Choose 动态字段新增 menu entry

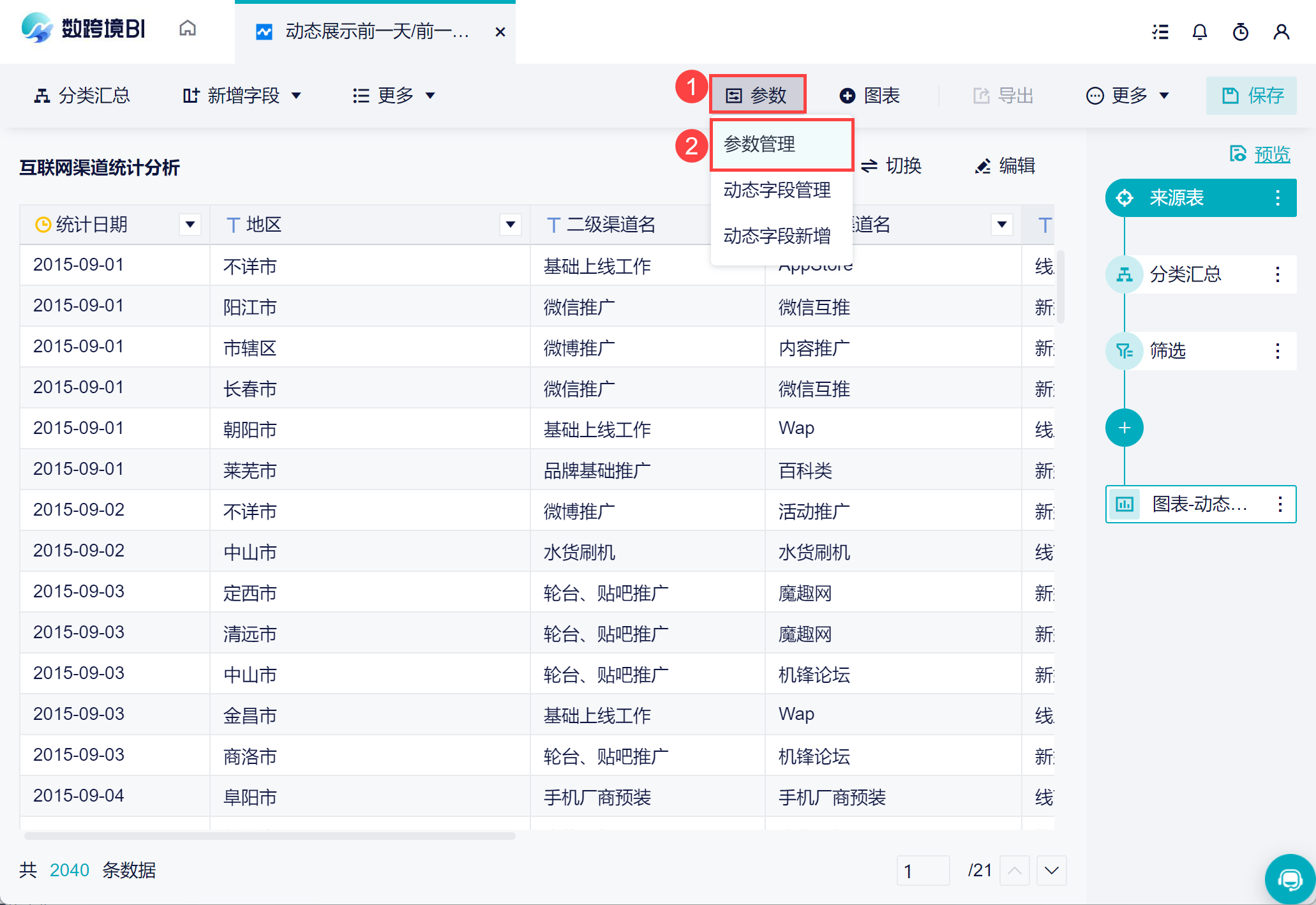777,236
